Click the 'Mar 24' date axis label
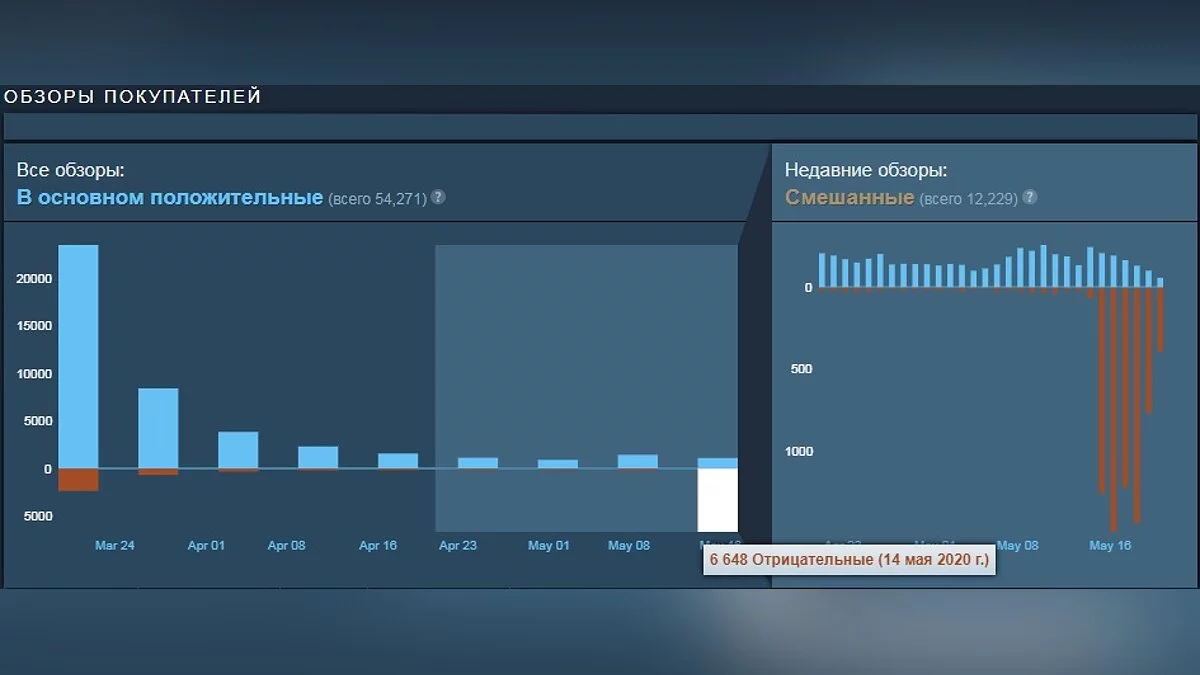Viewport: 1200px width, 675px height. click(x=114, y=546)
